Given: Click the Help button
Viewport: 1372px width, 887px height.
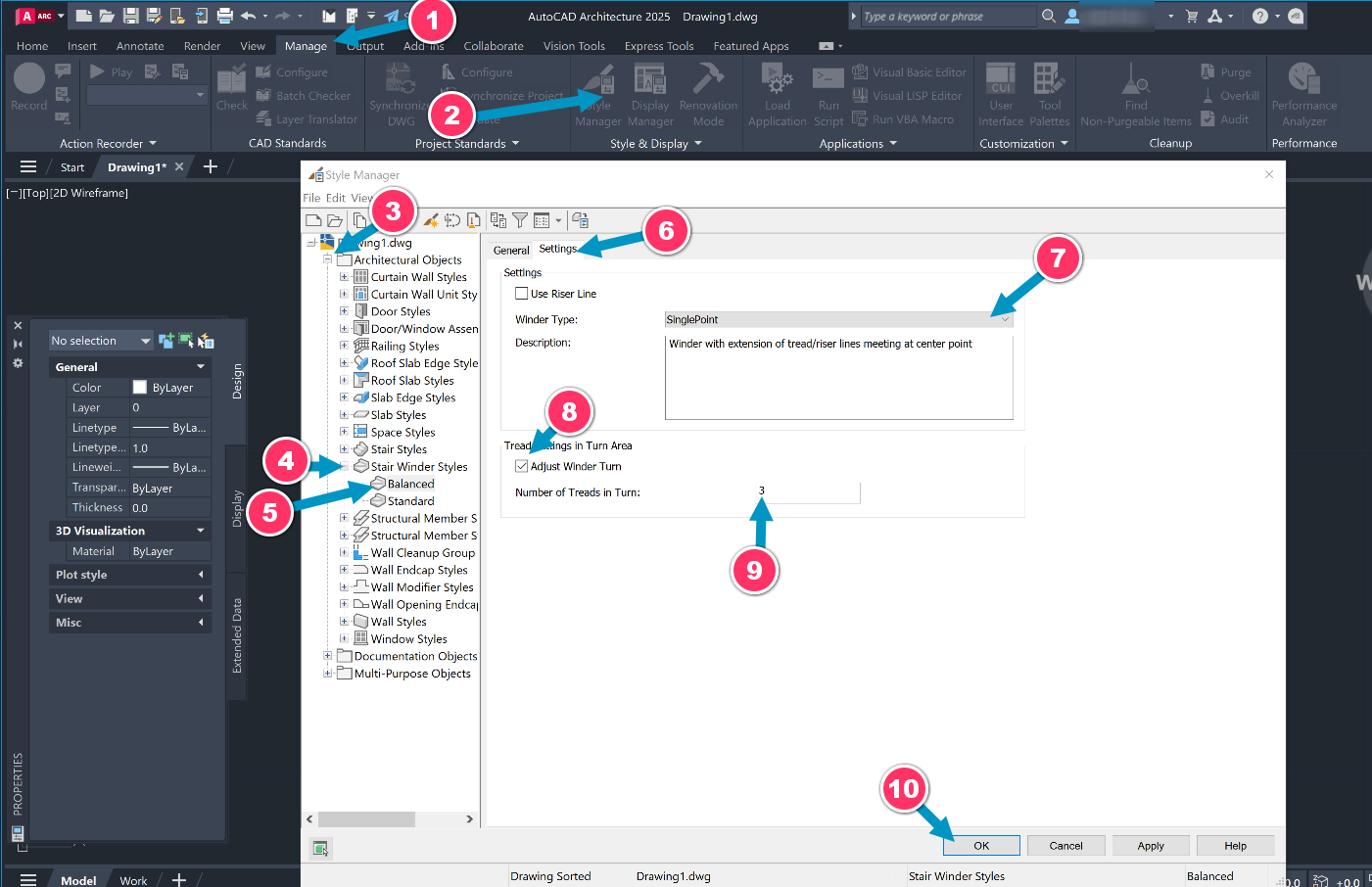Looking at the screenshot, I should click(1235, 846).
